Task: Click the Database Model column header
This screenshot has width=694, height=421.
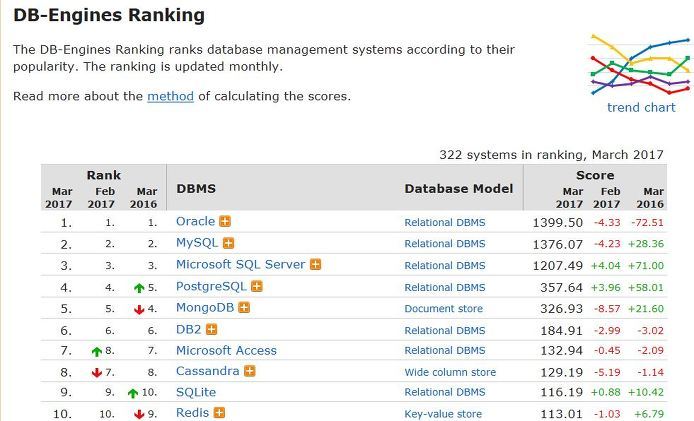Action: coord(459,189)
